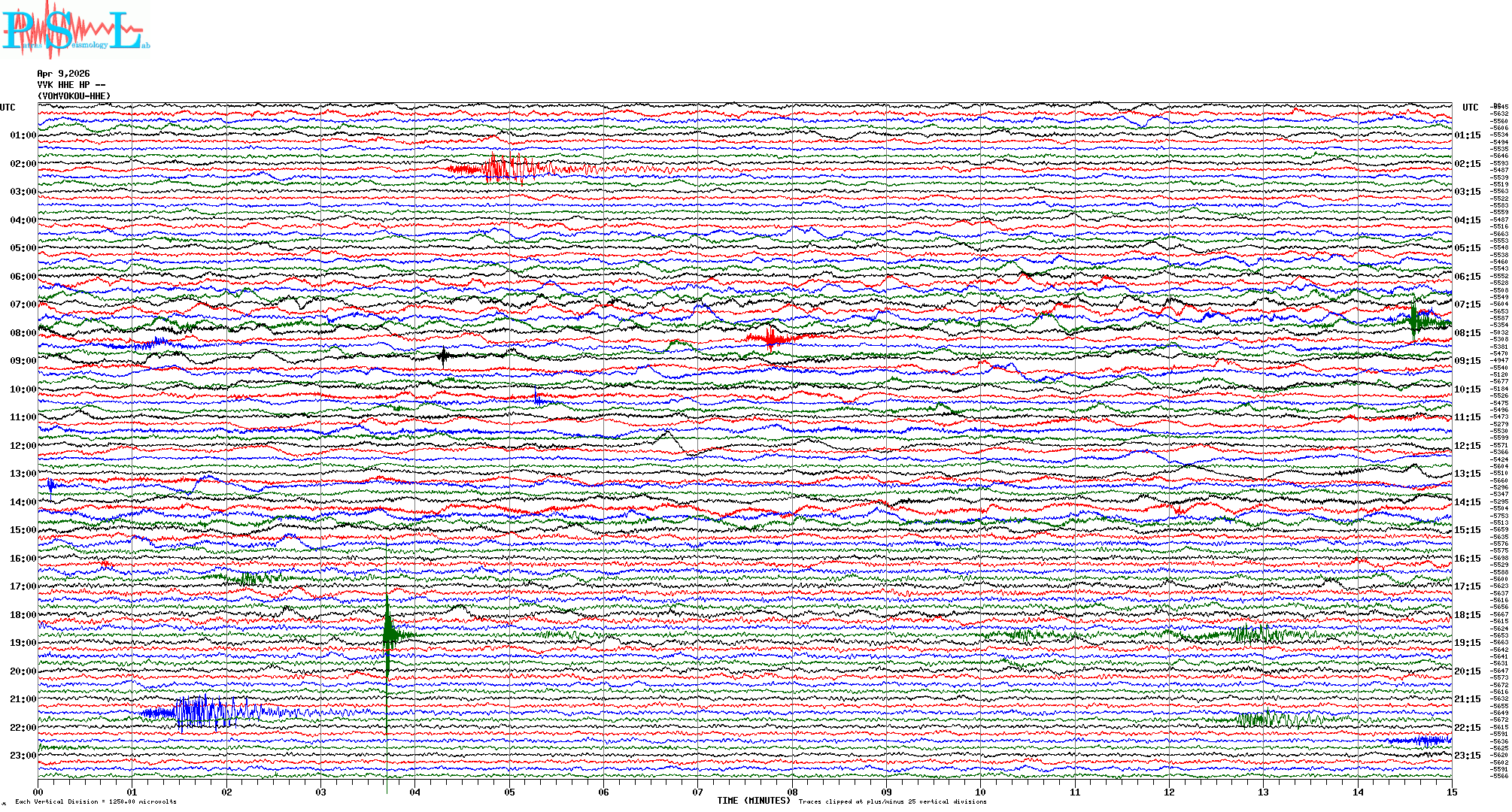This screenshot has width=1512, height=812.
Task: Click the TIME (MINUTES) axis title
Action: pyautogui.click(x=754, y=801)
